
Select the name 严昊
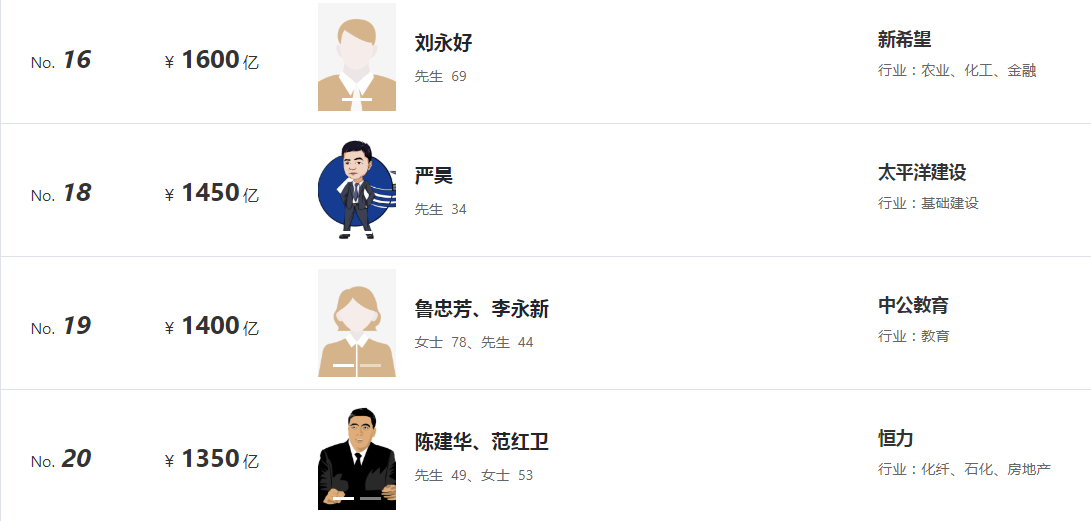[433, 176]
